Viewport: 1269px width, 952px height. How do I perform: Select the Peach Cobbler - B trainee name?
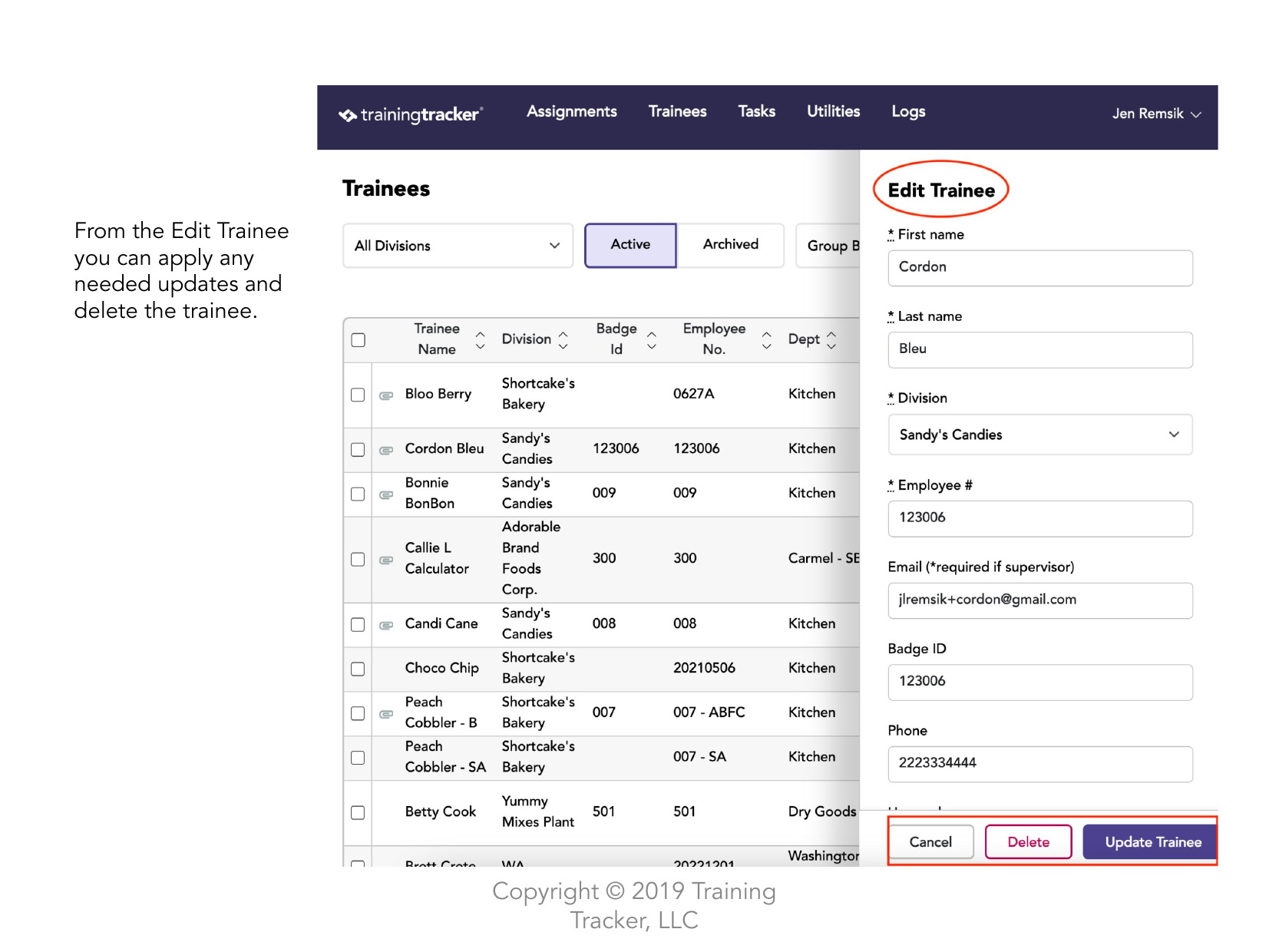pyautogui.click(x=441, y=712)
